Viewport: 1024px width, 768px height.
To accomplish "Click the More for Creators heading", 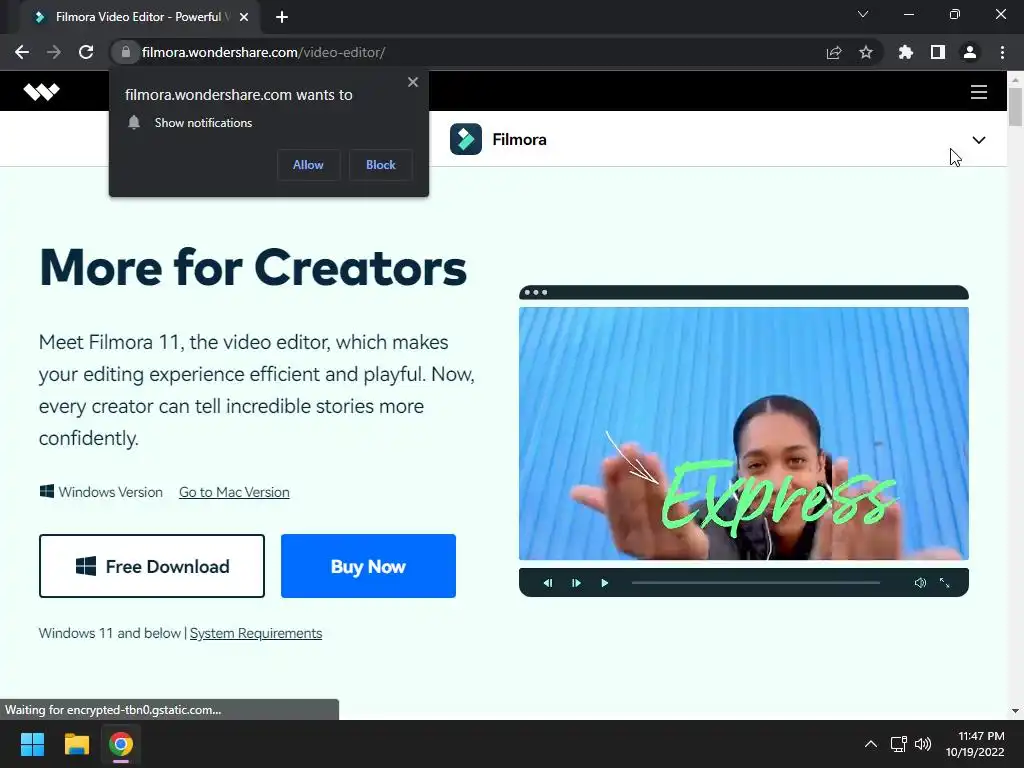I will pos(253,268).
